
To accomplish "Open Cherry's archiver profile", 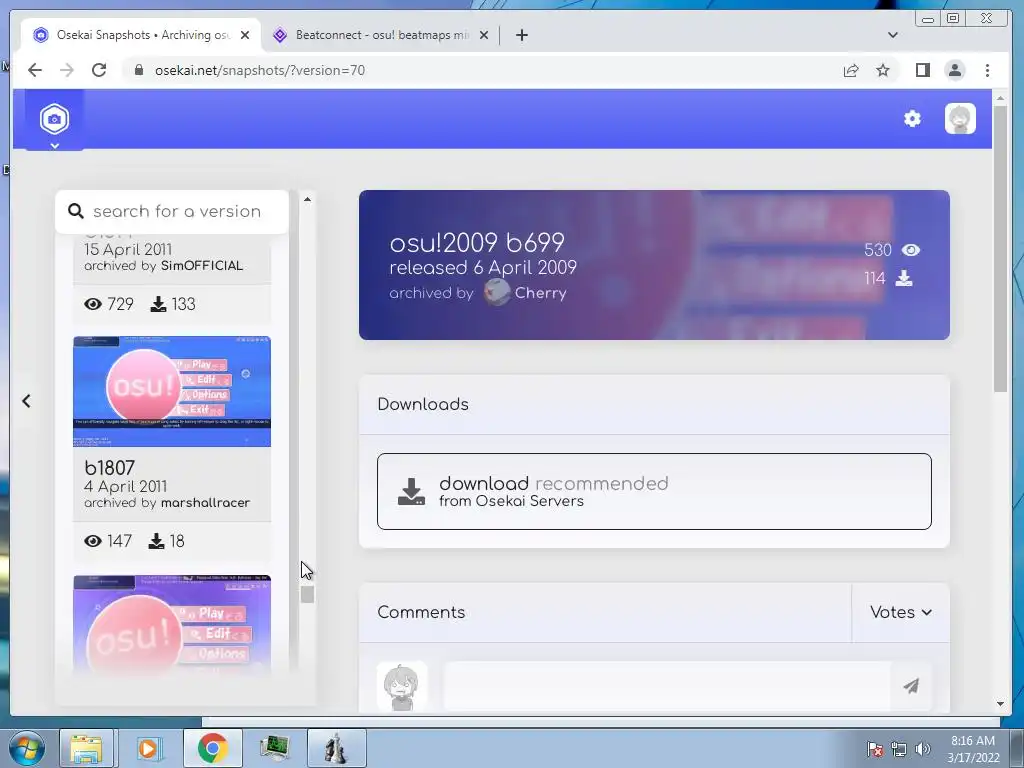I will (x=540, y=293).
